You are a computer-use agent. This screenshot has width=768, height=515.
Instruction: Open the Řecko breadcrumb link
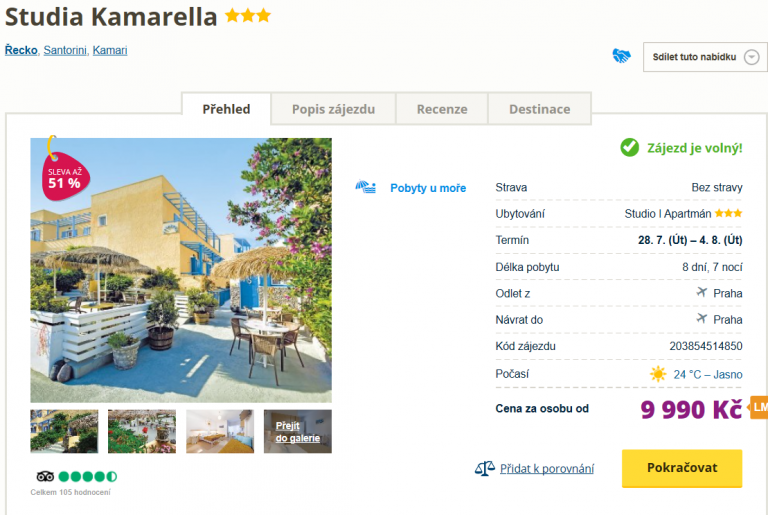(x=21, y=50)
